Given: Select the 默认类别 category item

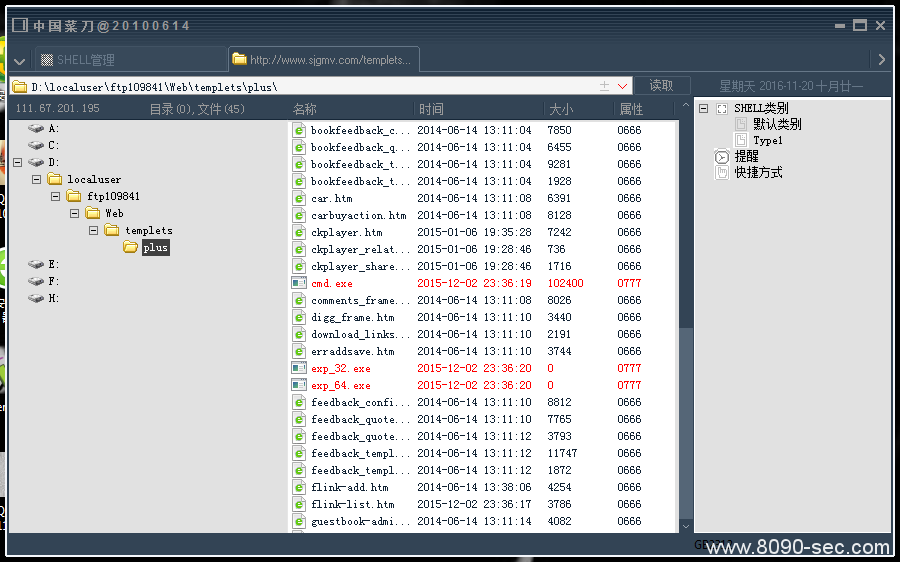Looking at the screenshot, I should (x=777, y=124).
